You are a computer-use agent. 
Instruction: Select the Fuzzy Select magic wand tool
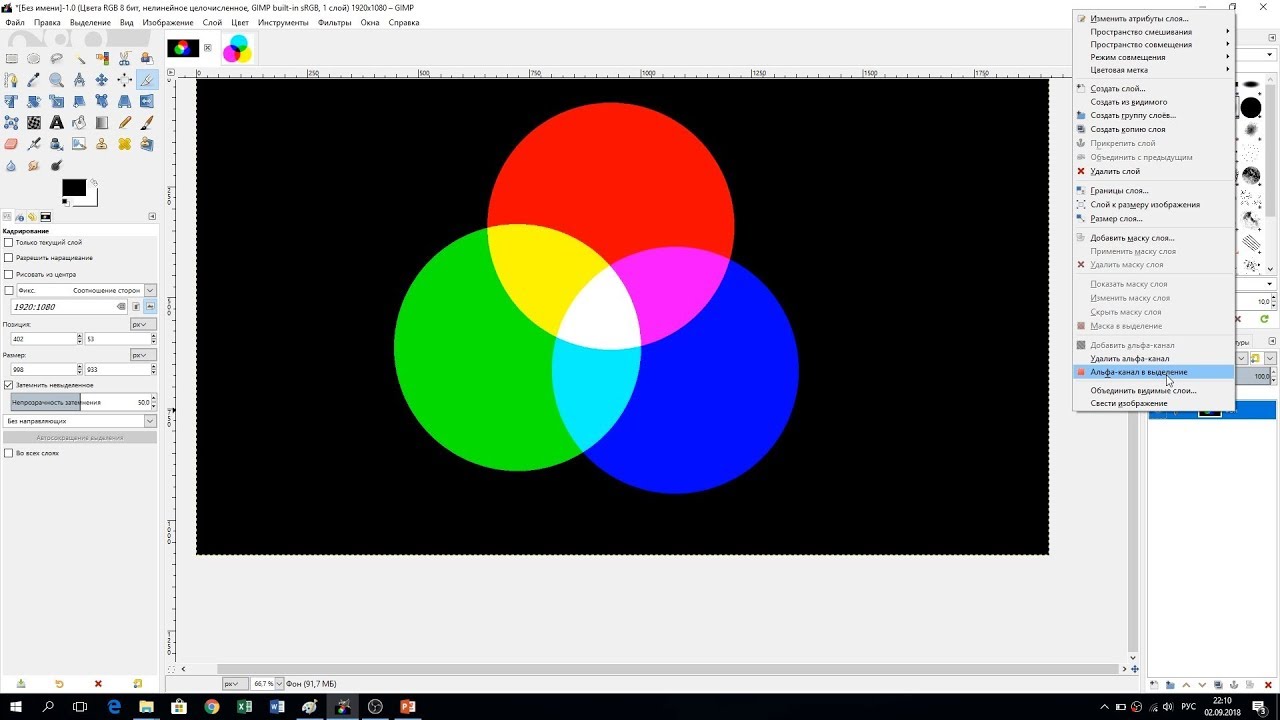[x=79, y=58]
